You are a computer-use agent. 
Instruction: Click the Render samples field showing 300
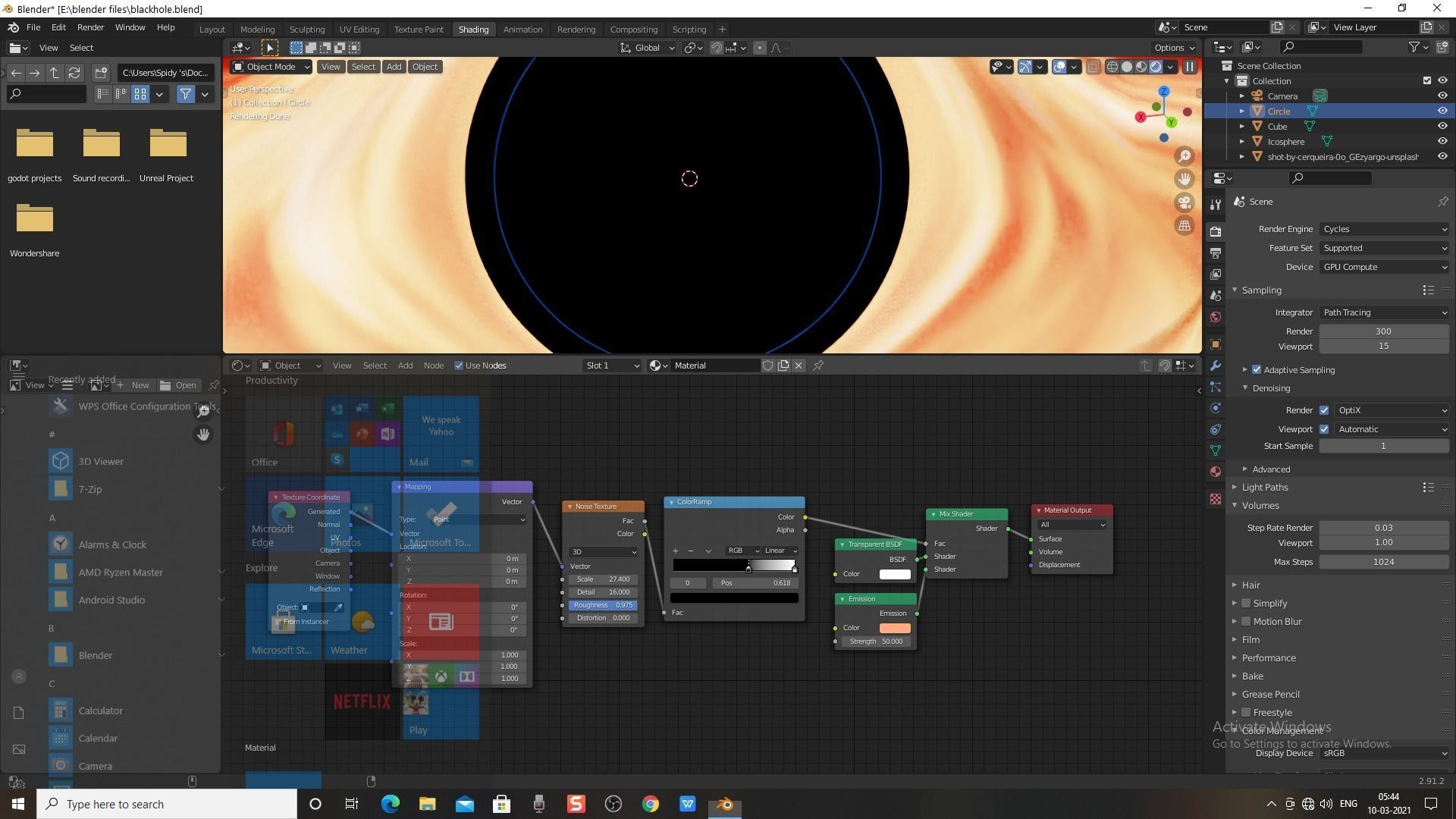click(1384, 331)
